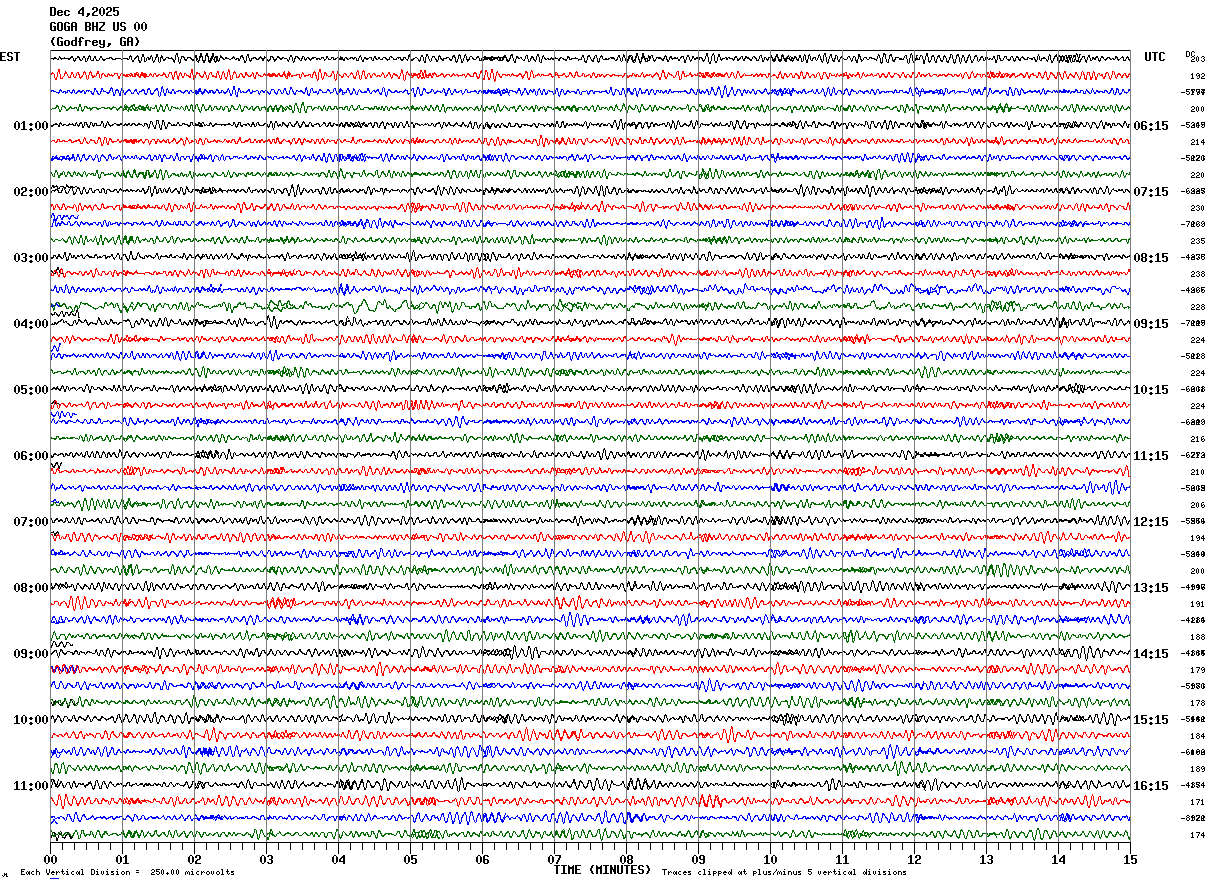Viewport: 1210px width, 886px height.
Task: Click the '10:00' EST hour label
Action: click(x=31, y=720)
